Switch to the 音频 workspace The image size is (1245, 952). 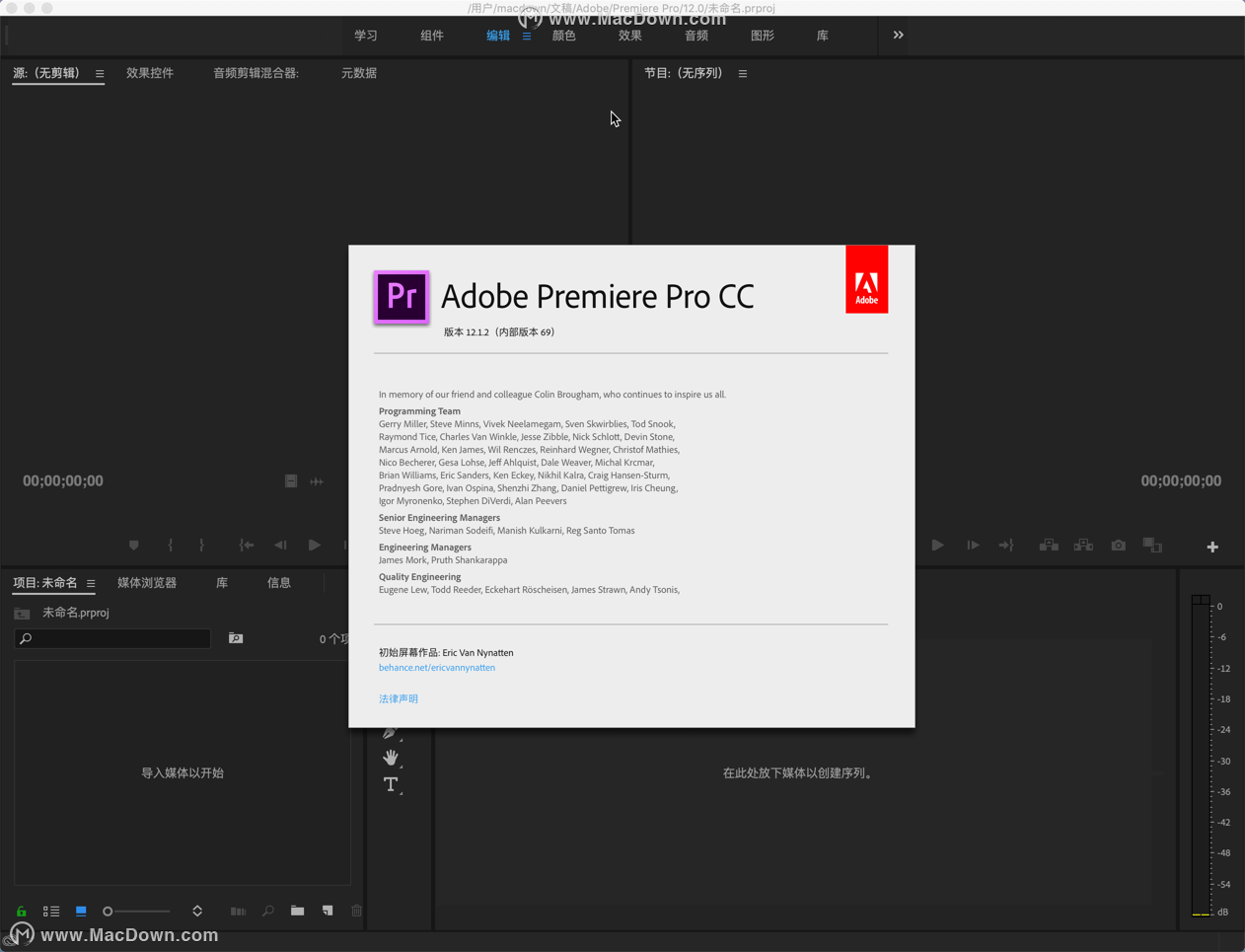pyautogui.click(x=696, y=36)
